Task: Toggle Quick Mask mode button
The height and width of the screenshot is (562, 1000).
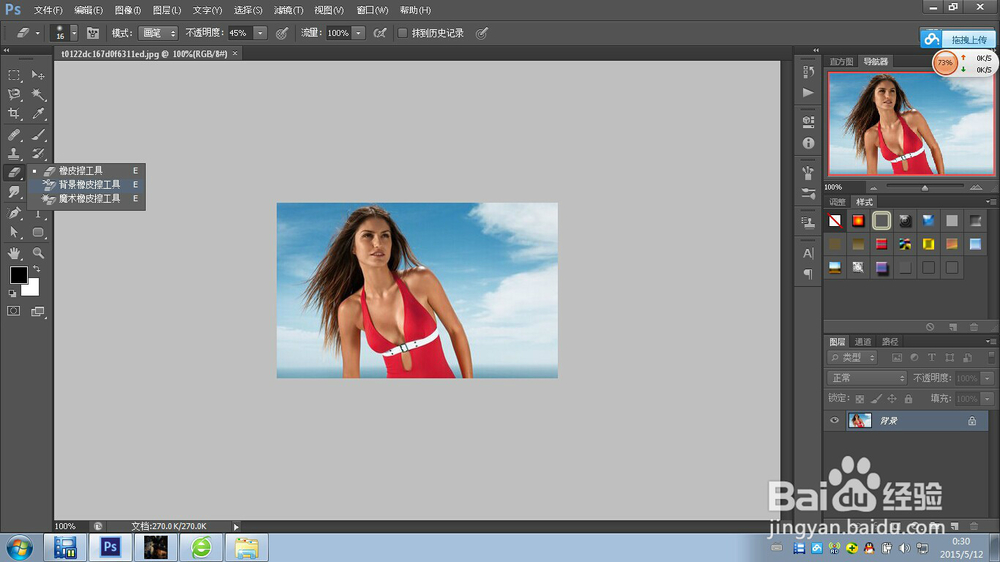Action: [x=14, y=312]
